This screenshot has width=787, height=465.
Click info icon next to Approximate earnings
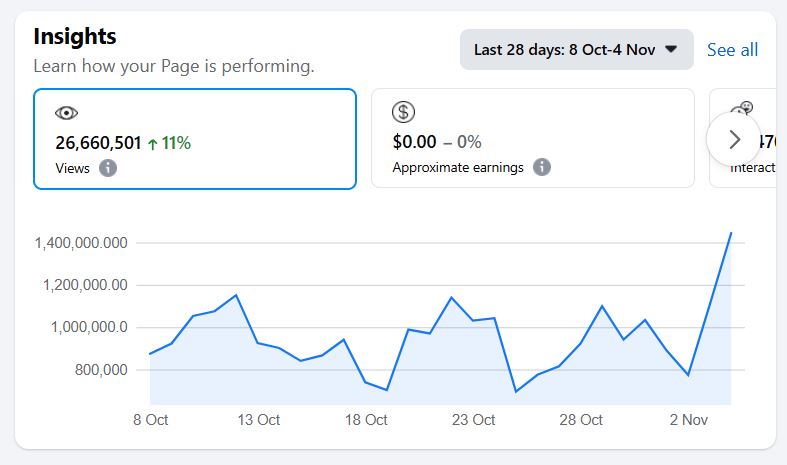[x=542, y=167]
